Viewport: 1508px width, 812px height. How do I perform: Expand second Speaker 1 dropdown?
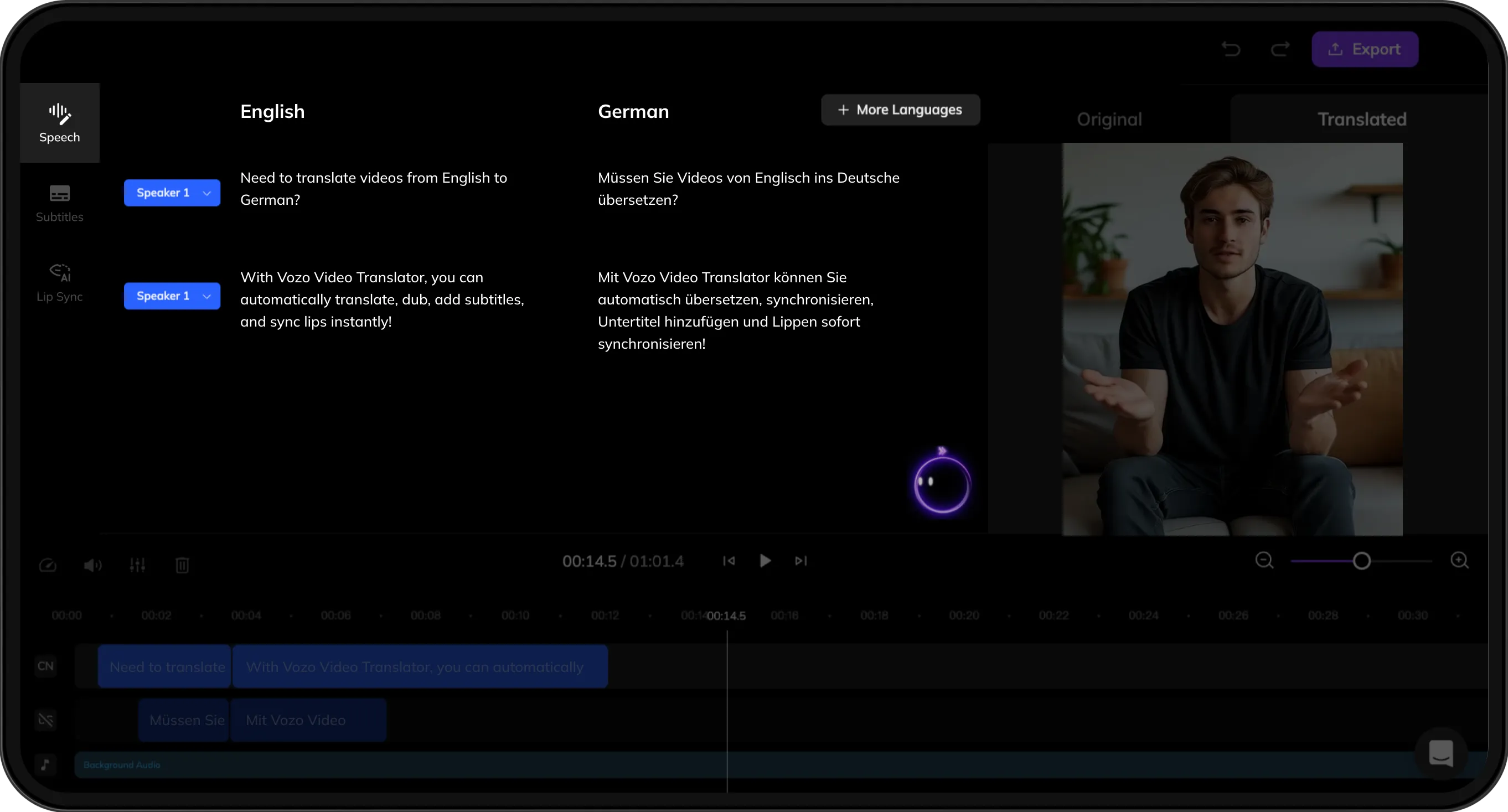pos(172,296)
